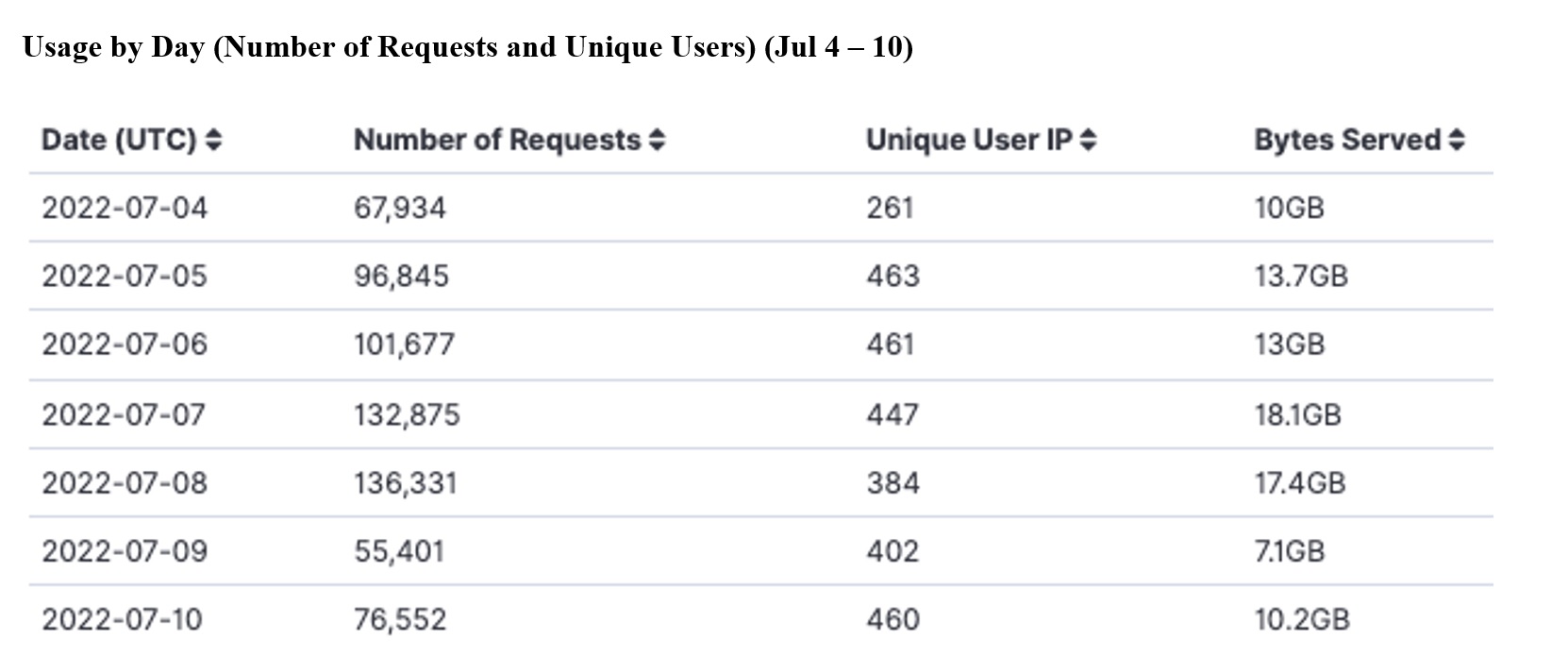Select the 2022-07-04 date cell
Viewport: 1568px width, 672px height.
125,208
